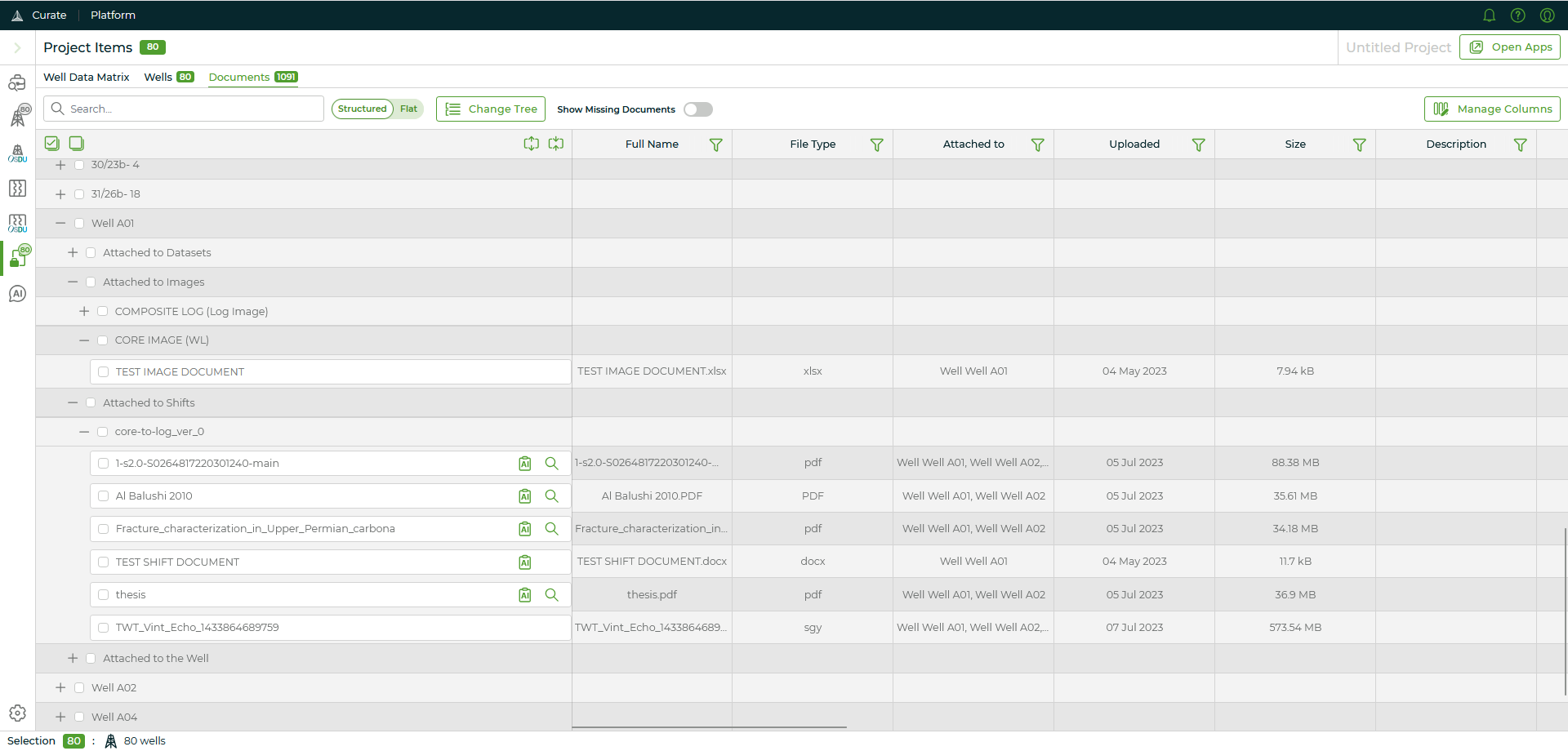The image size is (1568, 751).
Task: Collapse the Attached to Shifts node
Action: 73,403
